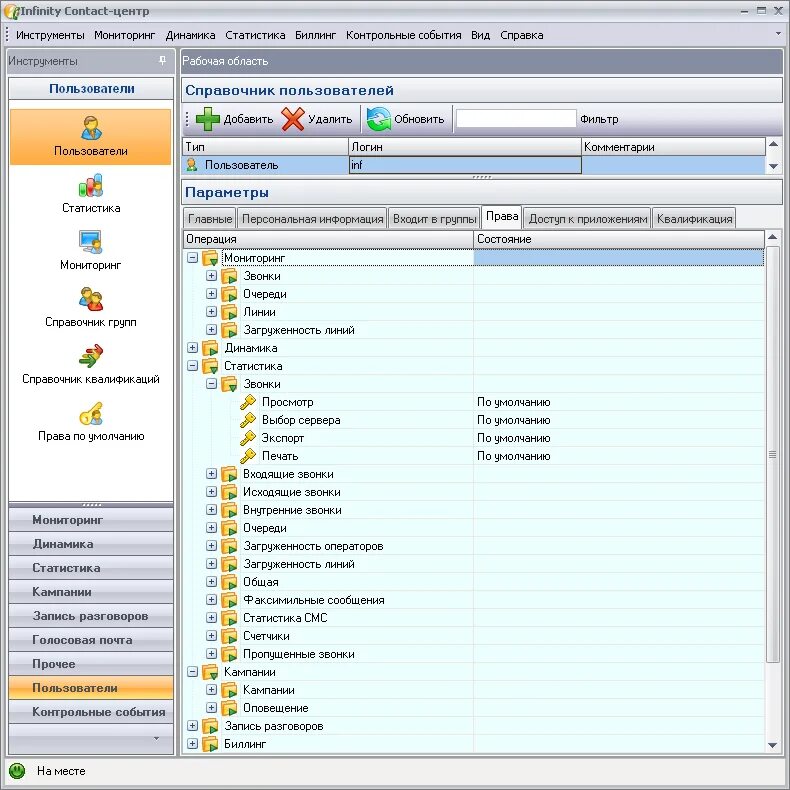
Task: Click the smiley status icon in the status bar
Action: coord(17,770)
